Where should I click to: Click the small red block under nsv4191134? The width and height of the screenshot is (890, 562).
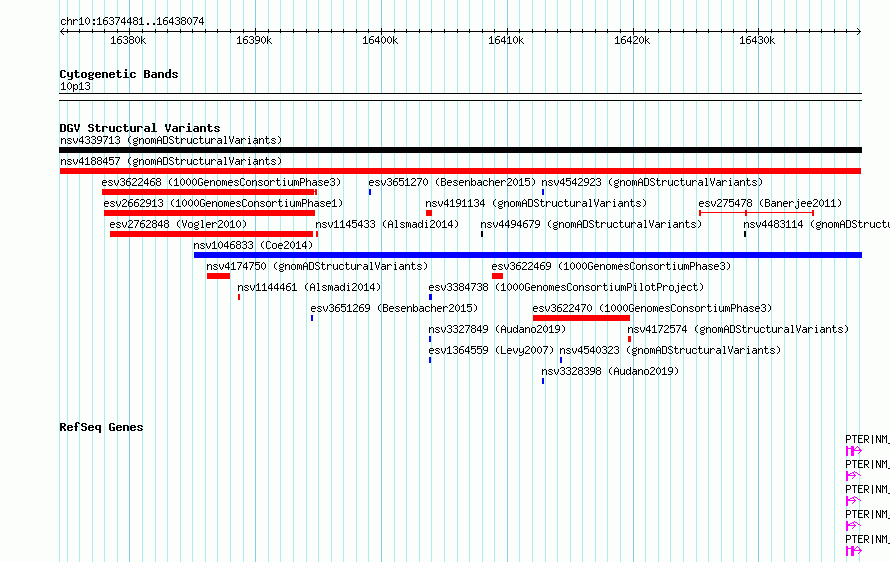429,213
